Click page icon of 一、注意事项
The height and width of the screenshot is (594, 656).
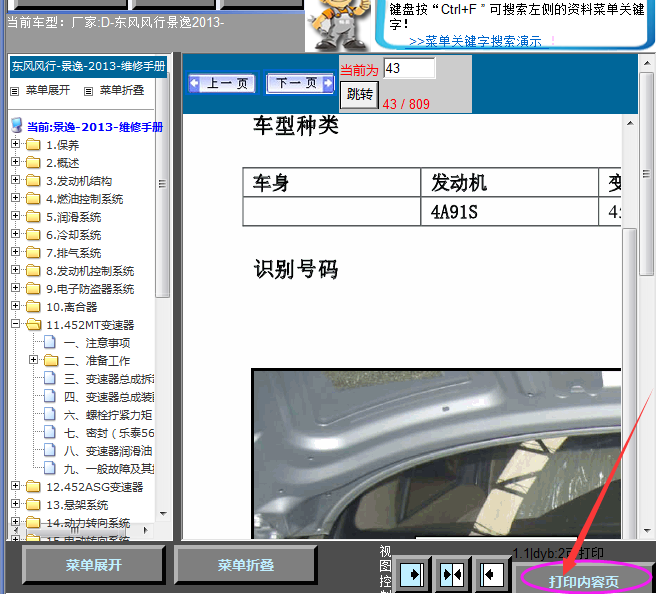[50, 342]
